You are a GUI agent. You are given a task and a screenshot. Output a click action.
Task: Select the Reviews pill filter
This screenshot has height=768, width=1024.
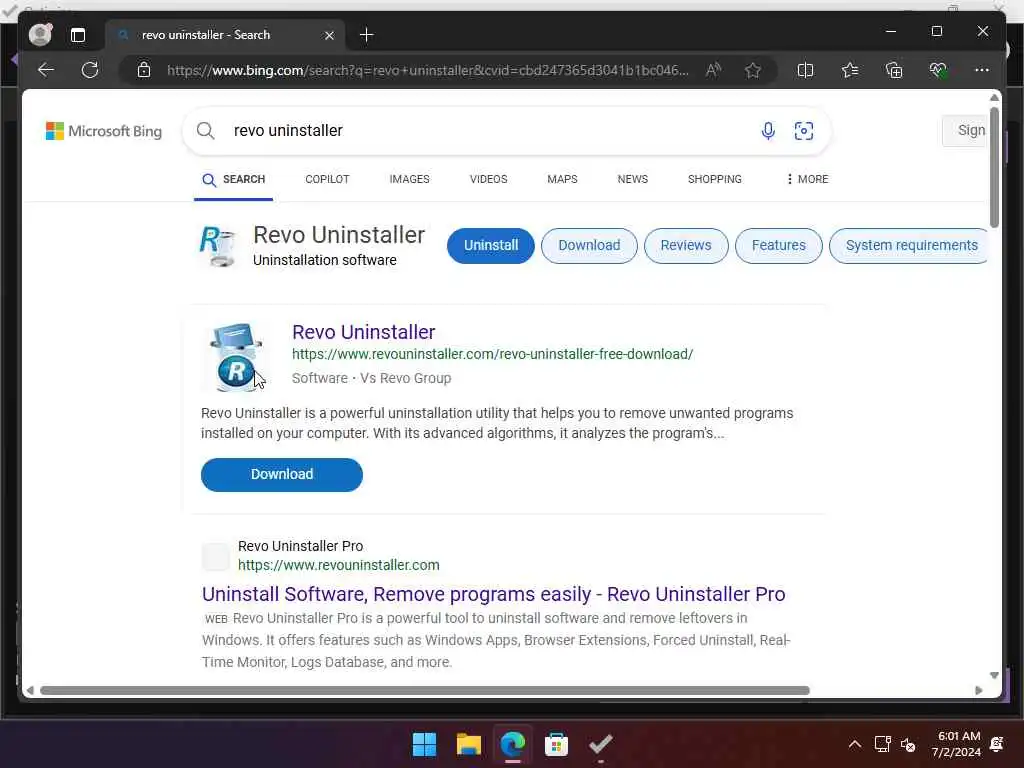(686, 246)
